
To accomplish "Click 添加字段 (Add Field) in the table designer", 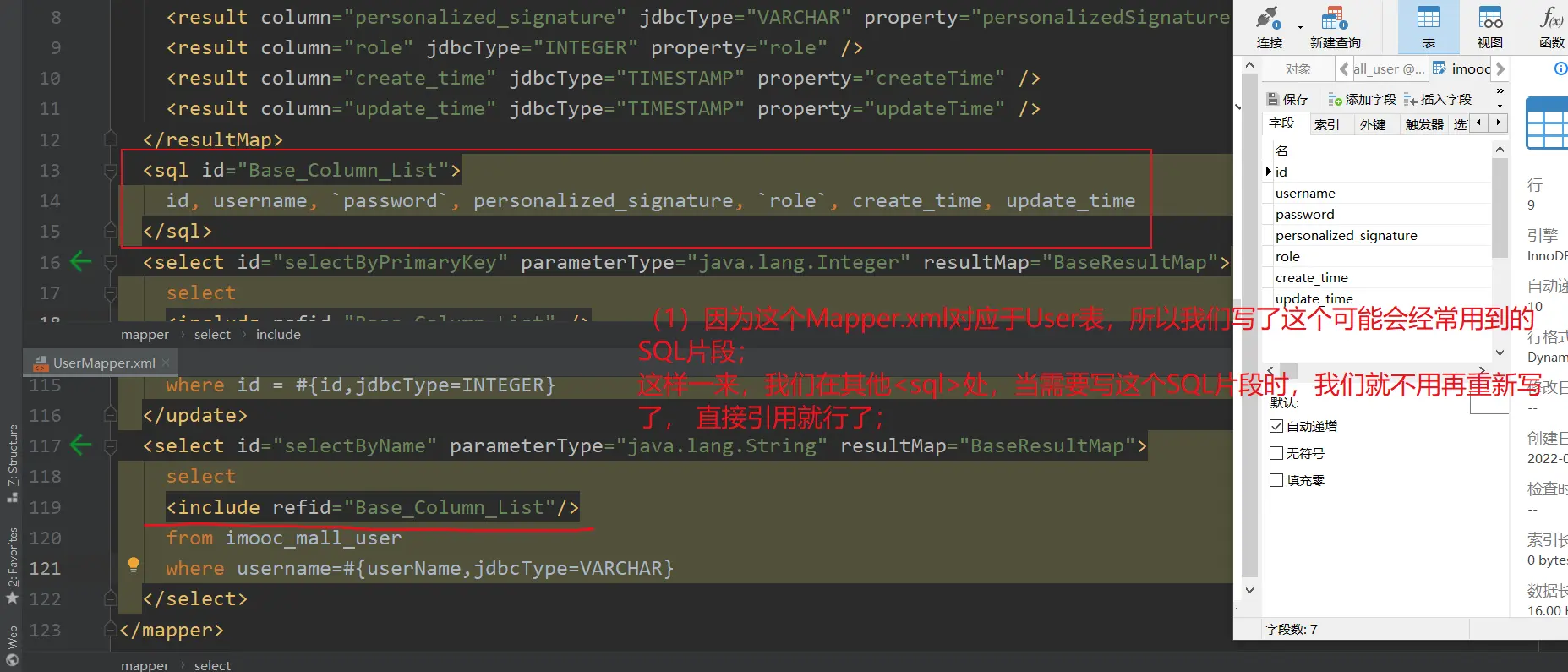I will point(1362,100).
